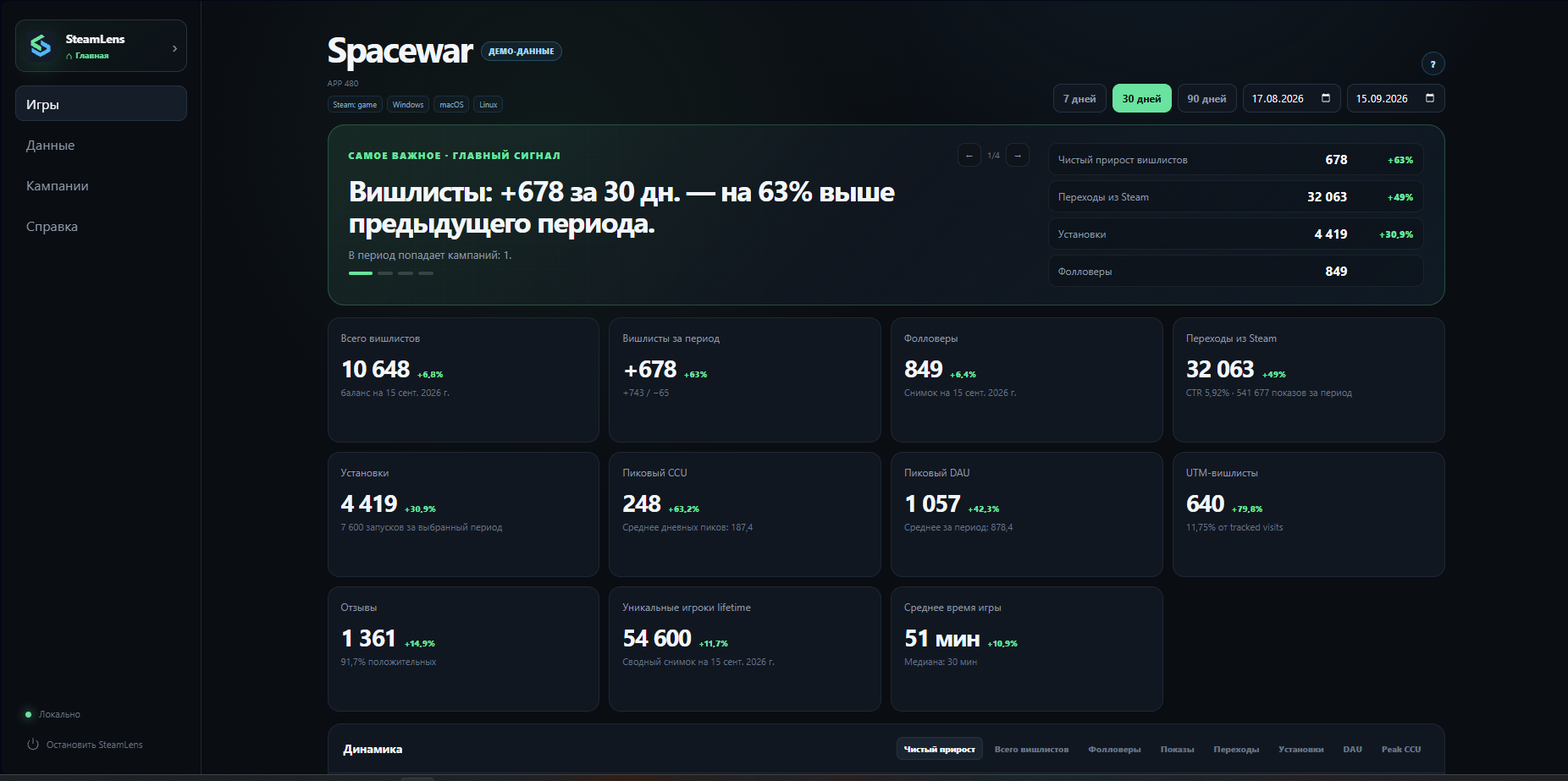Open help via question mark icon

tap(1433, 64)
